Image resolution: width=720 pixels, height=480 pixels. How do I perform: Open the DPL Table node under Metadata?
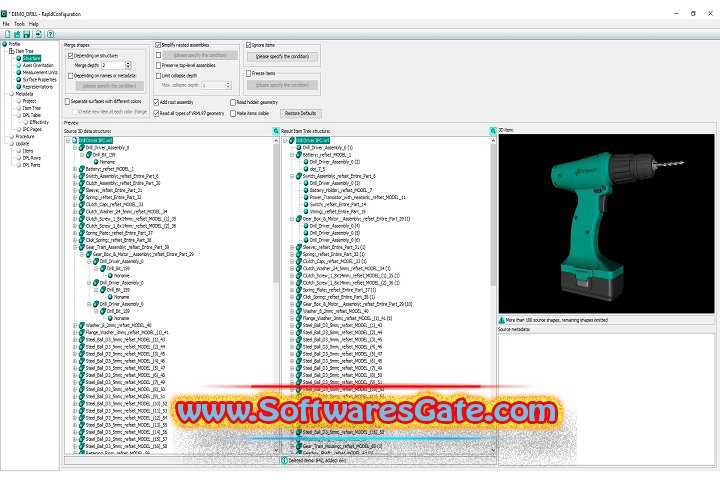pos(32,115)
